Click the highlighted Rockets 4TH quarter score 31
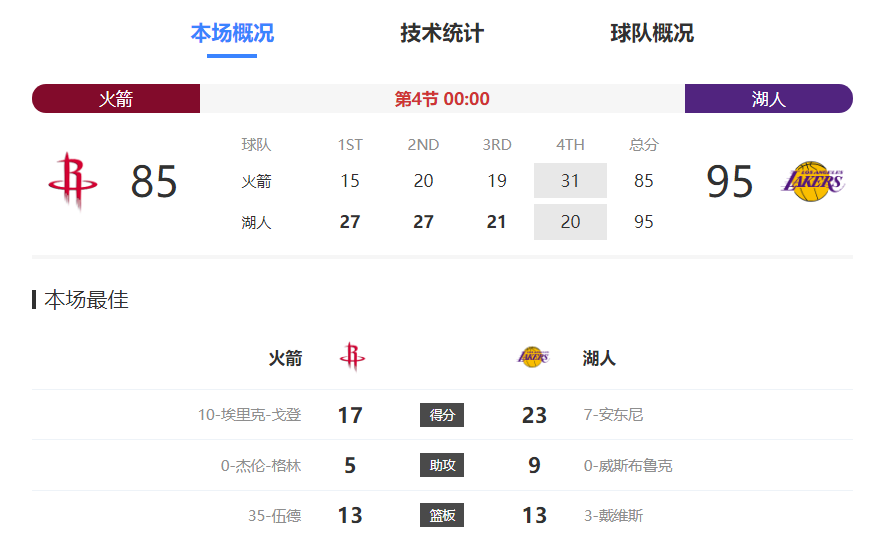This screenshot has height=543, width=884. [570, 181]
